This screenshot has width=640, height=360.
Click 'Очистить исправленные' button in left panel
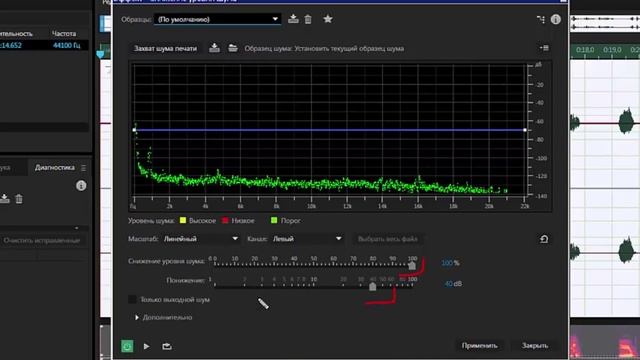pyautogui.click(x=42, y=240)
